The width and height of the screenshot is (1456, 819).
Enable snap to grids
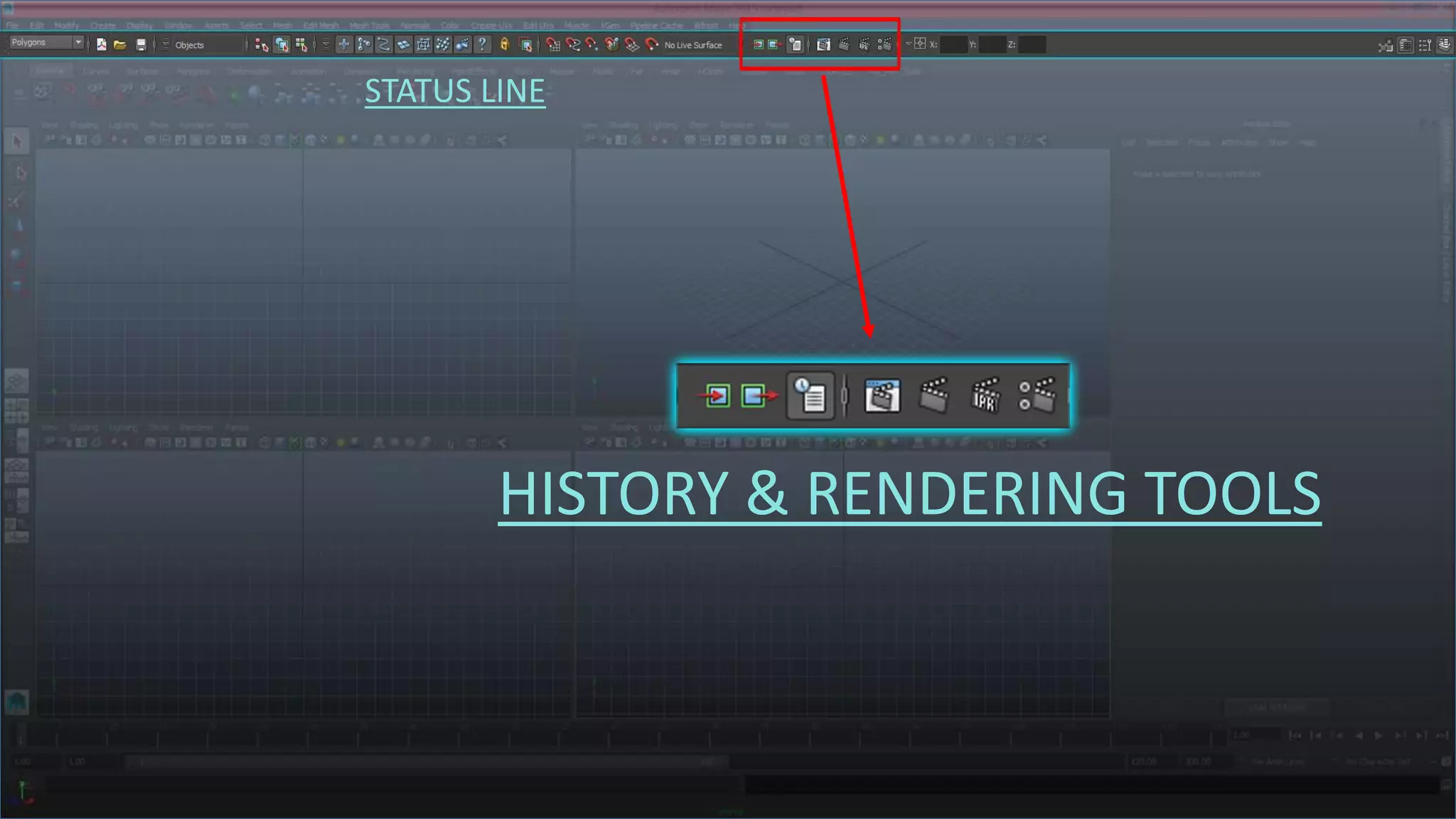click(553, 45)
